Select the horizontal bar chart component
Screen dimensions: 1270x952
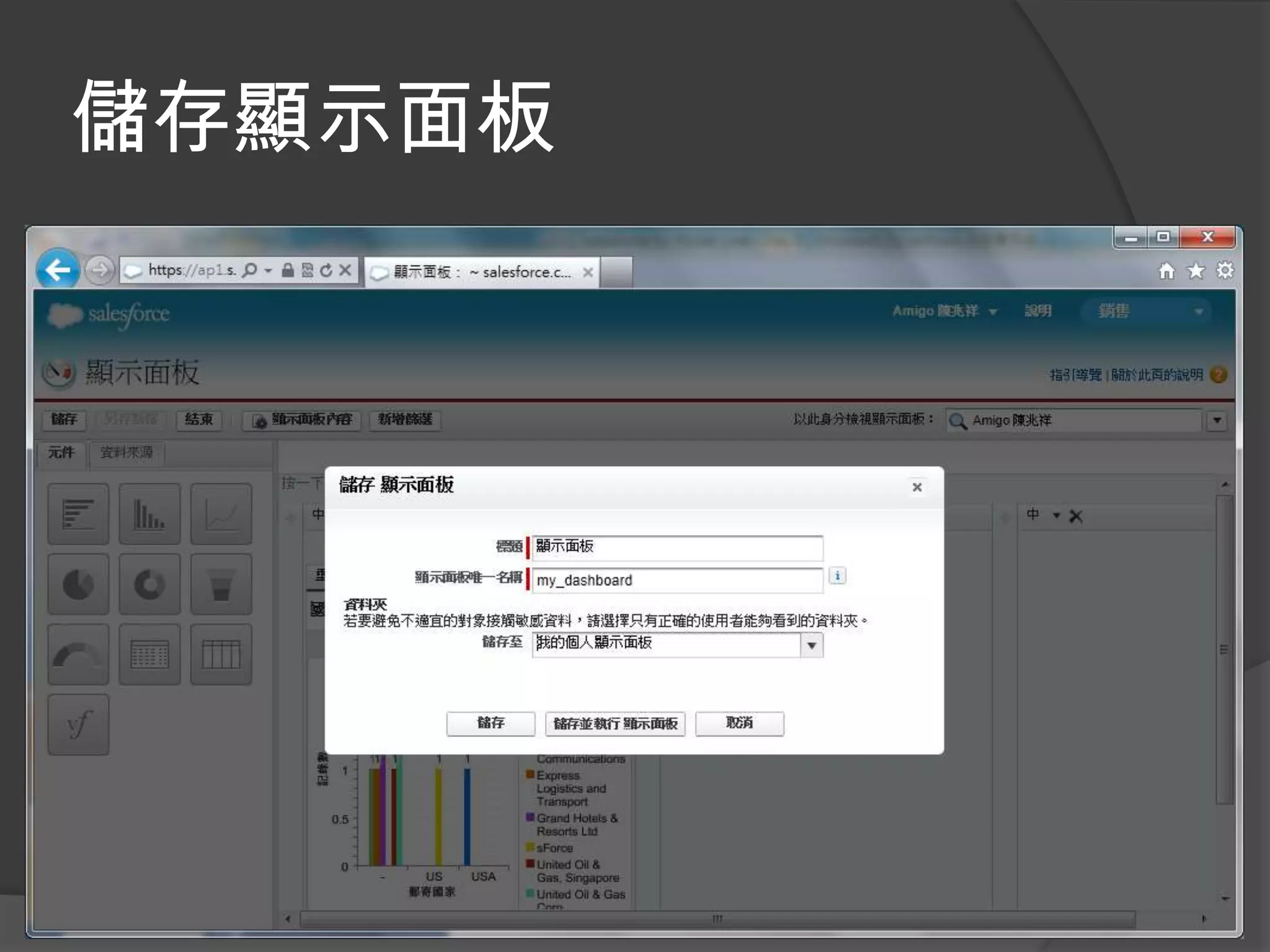[x=78, y=514]
